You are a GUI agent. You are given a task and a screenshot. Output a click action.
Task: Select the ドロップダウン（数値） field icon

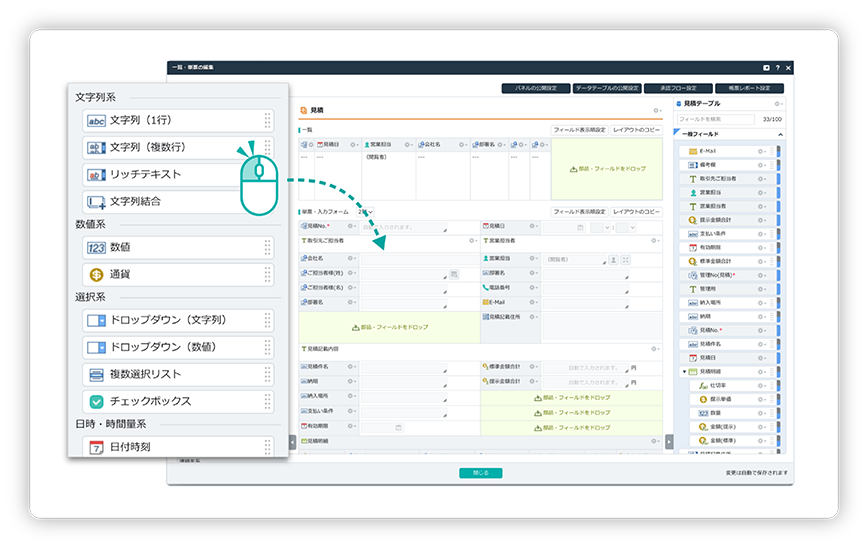(96, 348)
